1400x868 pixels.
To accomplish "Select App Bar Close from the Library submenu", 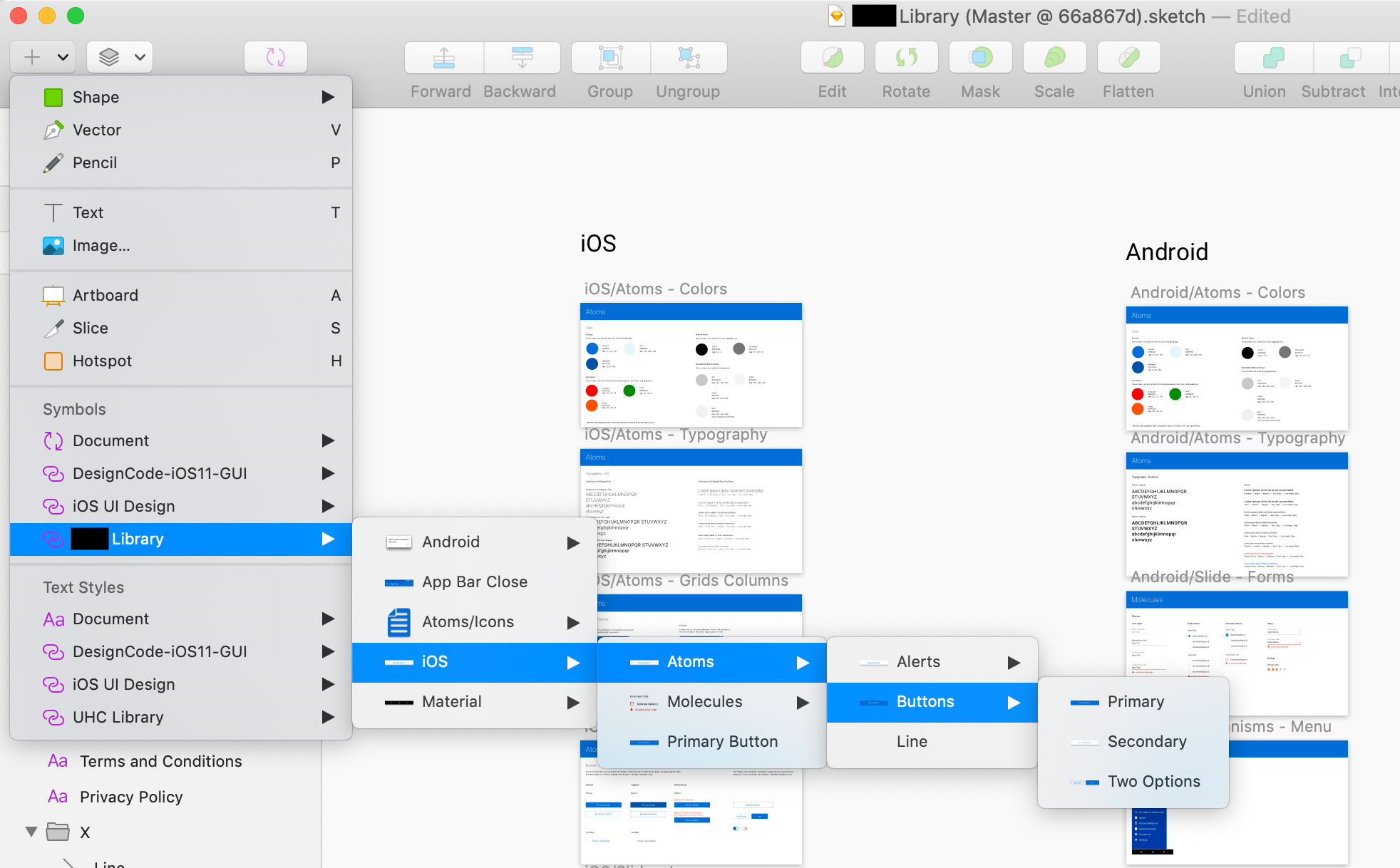I will click(x=474, y=582).
